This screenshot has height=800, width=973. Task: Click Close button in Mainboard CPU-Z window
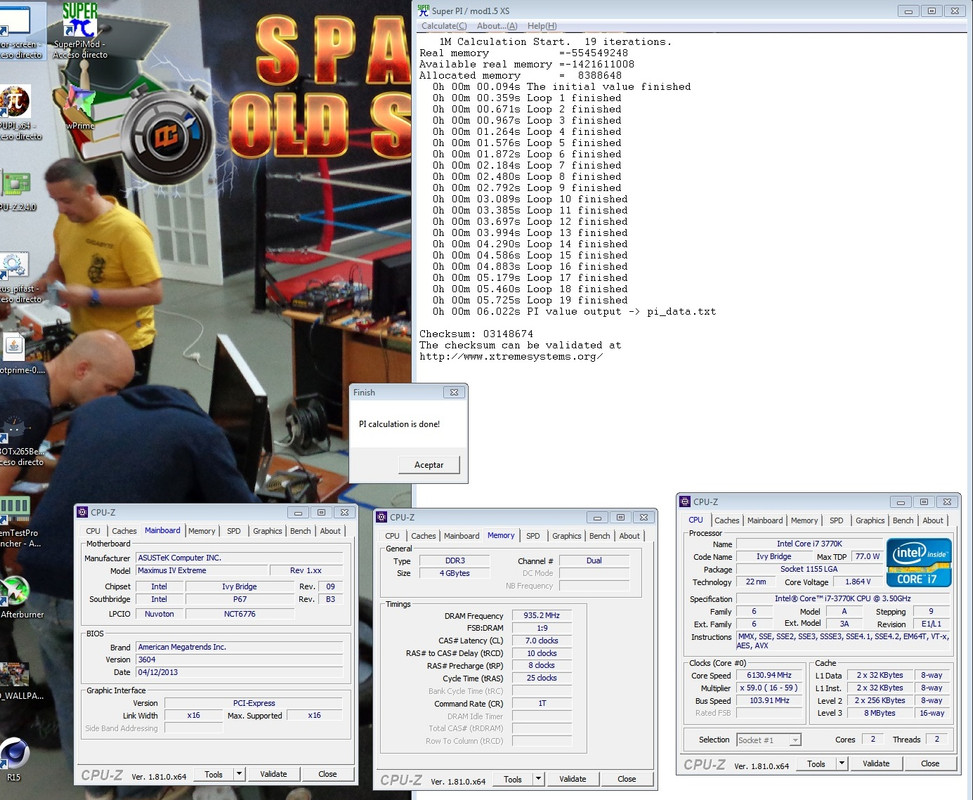click(x=327, y=774)
